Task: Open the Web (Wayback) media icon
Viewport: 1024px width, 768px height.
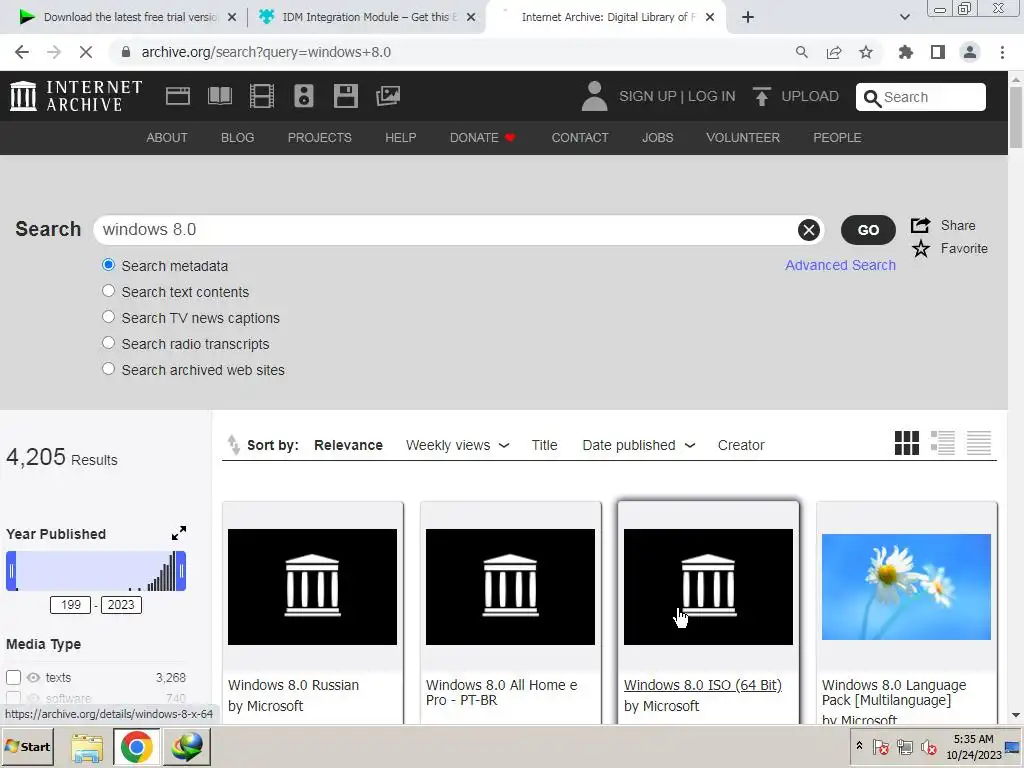Action: pos(178,96)
